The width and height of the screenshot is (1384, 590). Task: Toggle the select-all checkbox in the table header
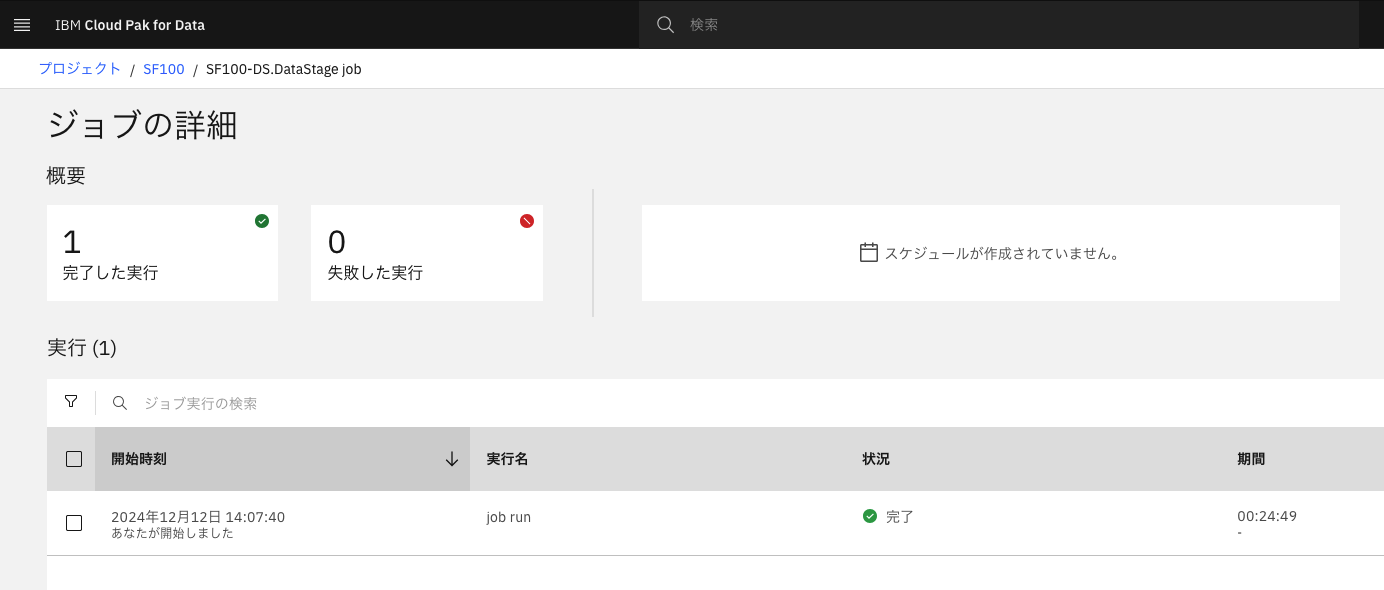73,458
